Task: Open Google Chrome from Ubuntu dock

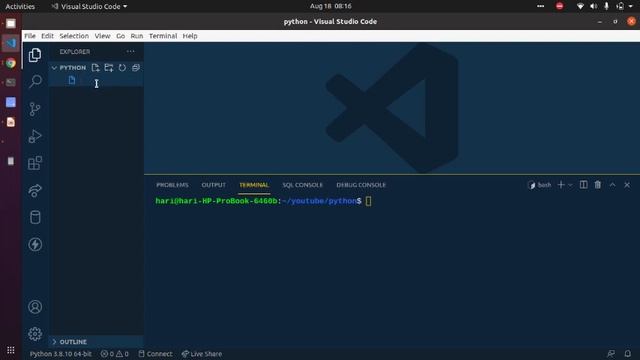Action: click(11, 63)
